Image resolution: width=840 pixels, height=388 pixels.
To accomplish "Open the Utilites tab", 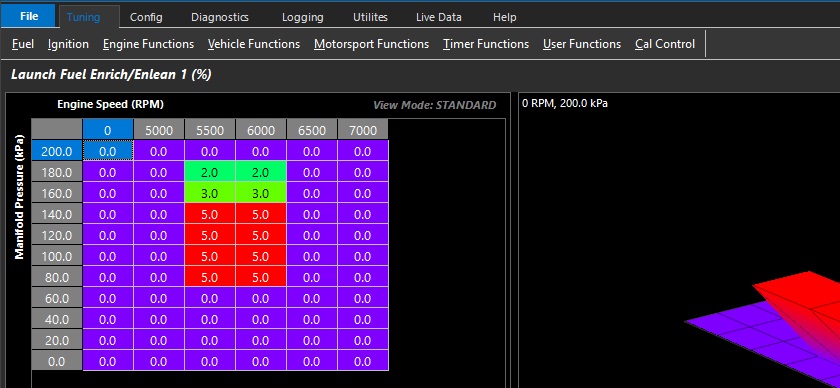I will click(x=370, y=17).
